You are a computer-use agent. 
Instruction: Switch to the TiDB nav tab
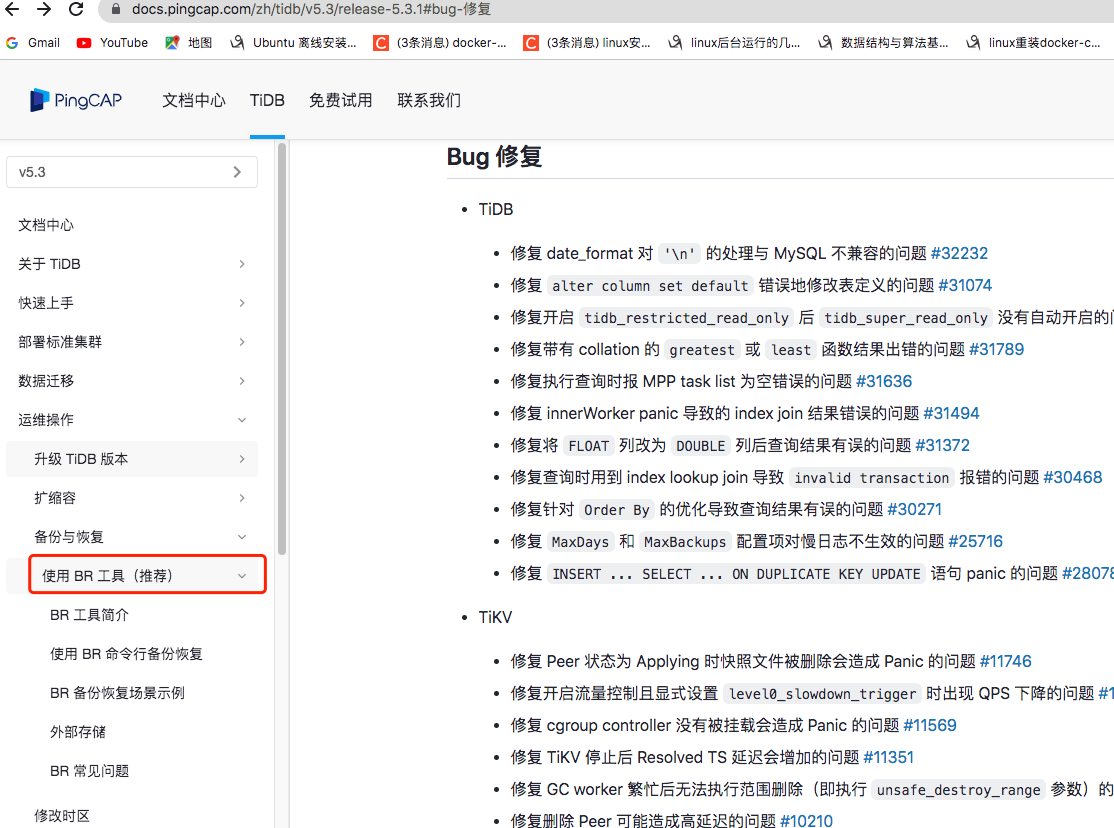[x=267, y=100]
